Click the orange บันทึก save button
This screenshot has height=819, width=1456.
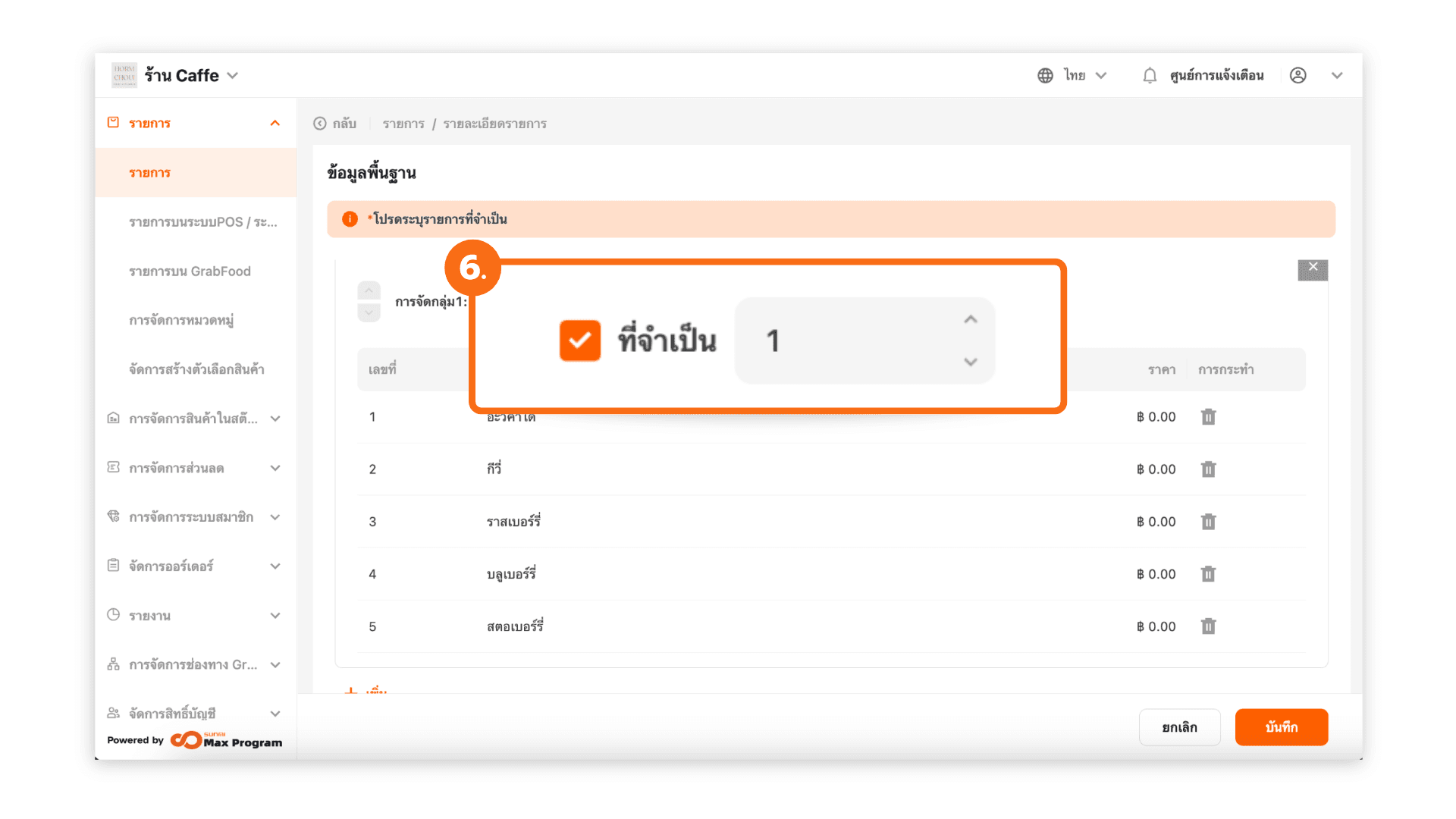click(x=1281, y=727)
